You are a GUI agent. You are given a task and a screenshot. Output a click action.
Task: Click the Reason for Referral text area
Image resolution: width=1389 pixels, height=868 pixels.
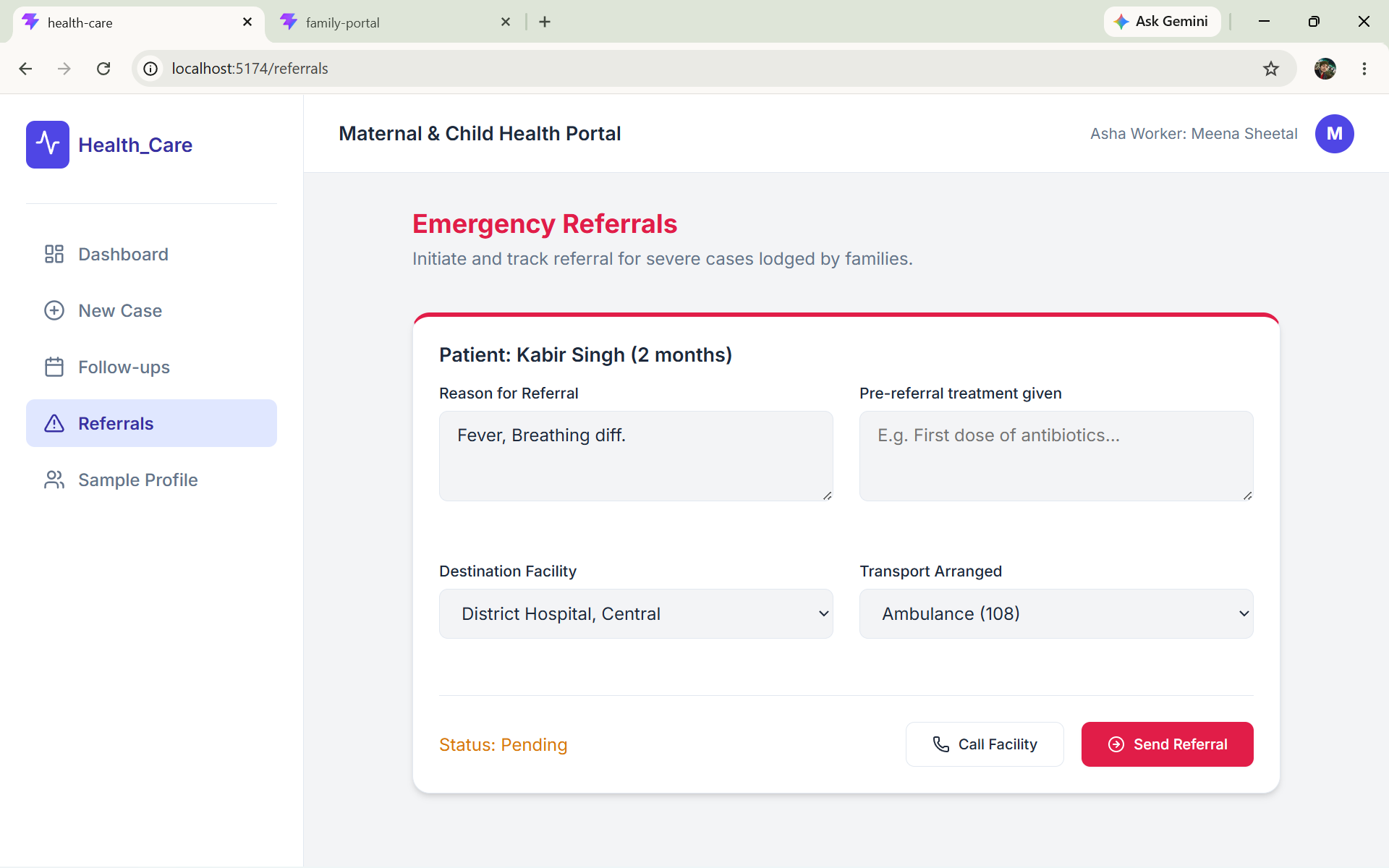(636, 456)
